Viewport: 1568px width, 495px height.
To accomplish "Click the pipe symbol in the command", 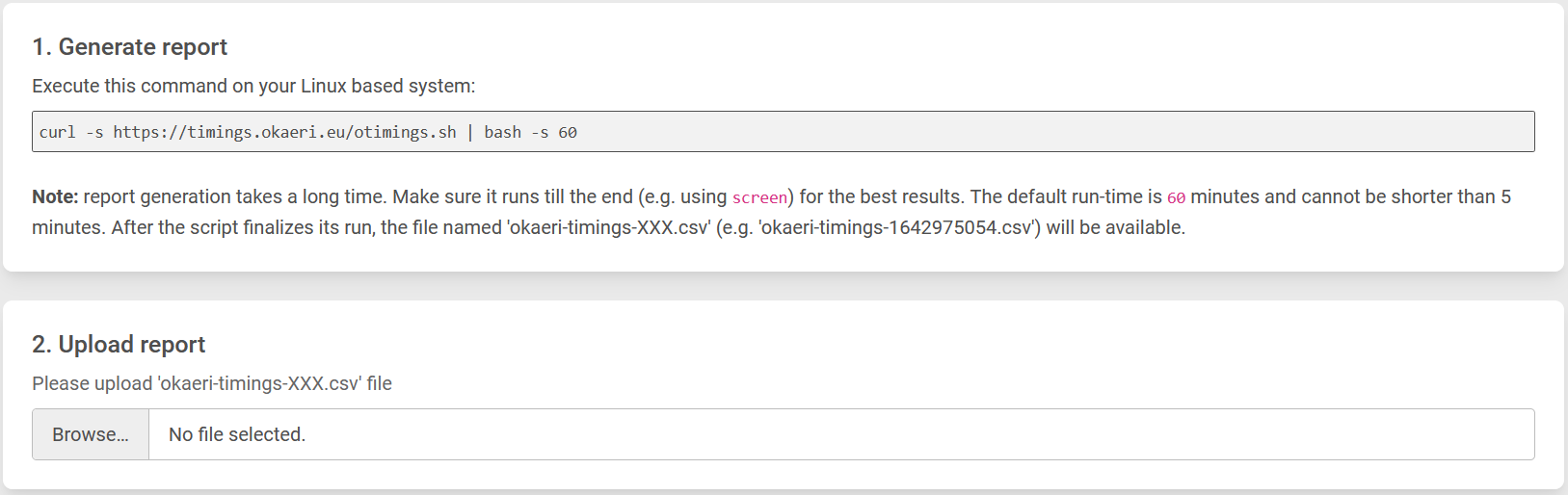I will click(x=470, y=132).
